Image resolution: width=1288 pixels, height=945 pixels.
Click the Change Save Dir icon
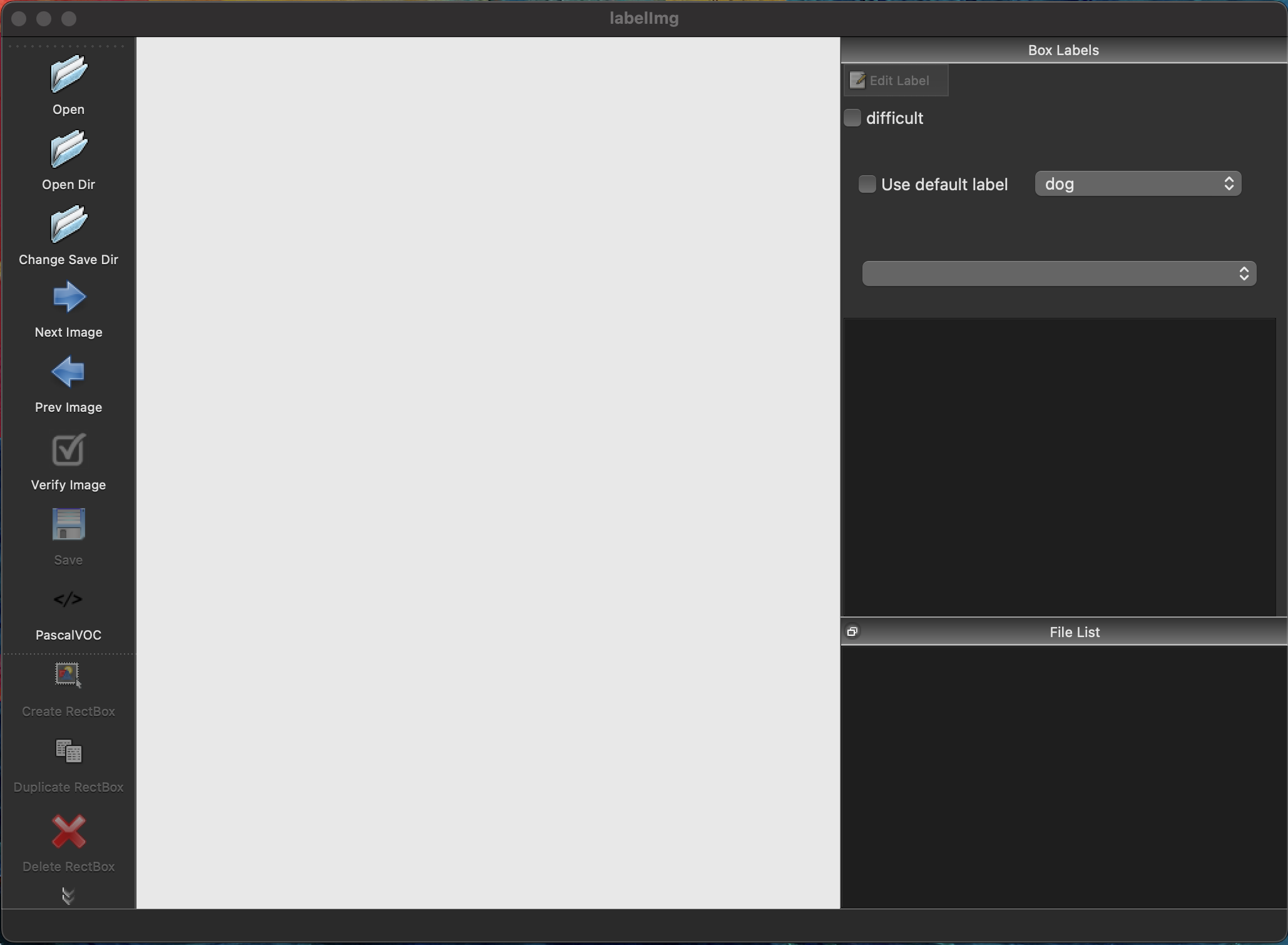click(x=68, y=224)
